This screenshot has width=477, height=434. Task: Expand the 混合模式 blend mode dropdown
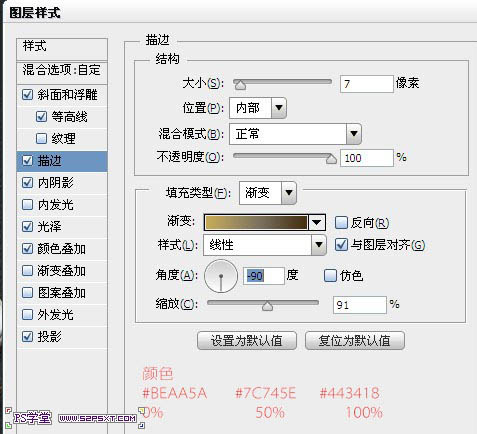point(295,134)
